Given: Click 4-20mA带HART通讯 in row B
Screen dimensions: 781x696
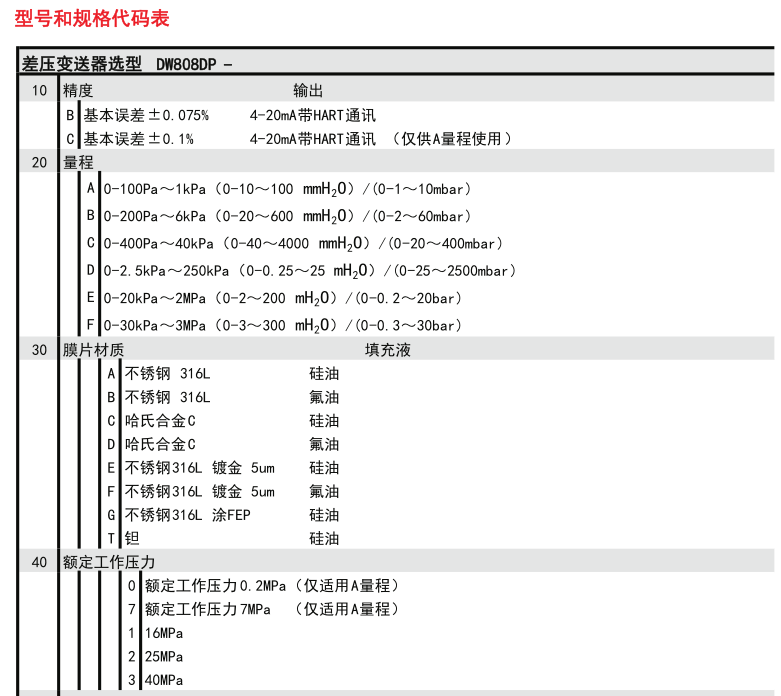Looking at the screenshot, I should (313, 115).
